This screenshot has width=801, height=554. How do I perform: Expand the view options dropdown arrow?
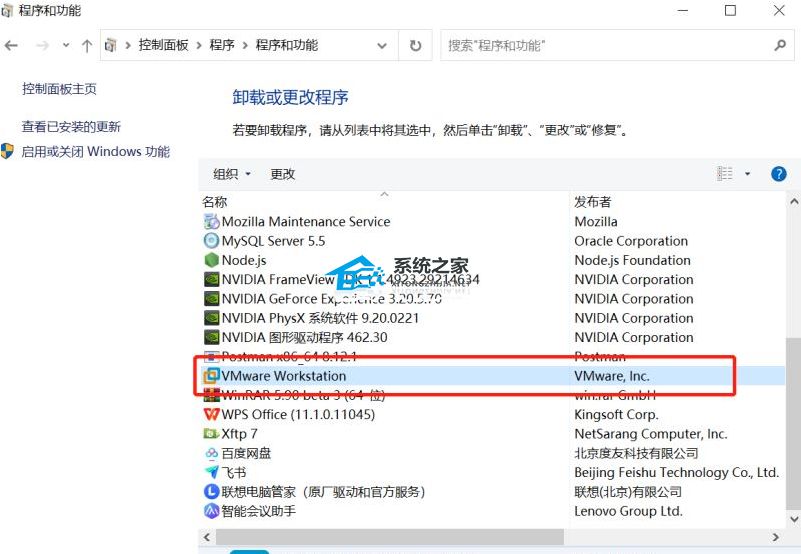[x=747, y=174]
